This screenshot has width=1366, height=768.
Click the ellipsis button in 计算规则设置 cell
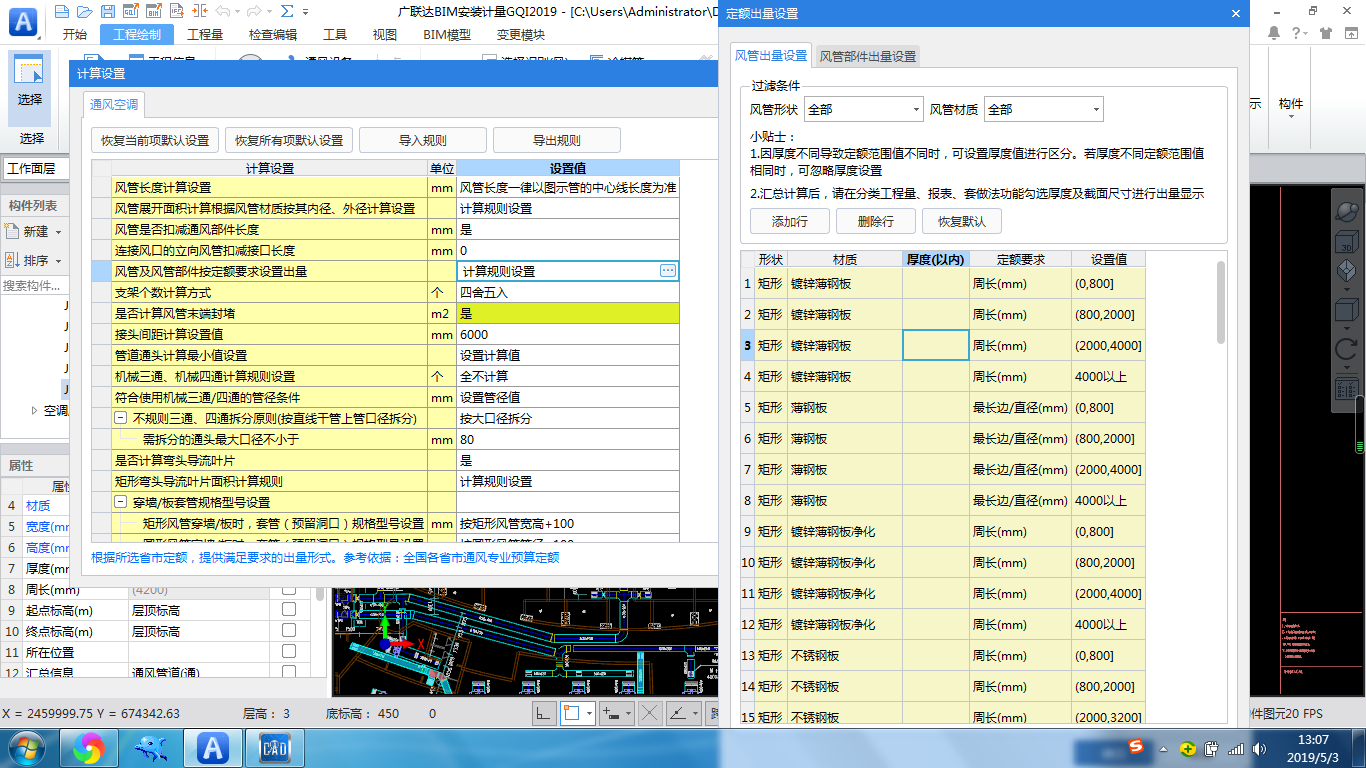pos(668,271)
